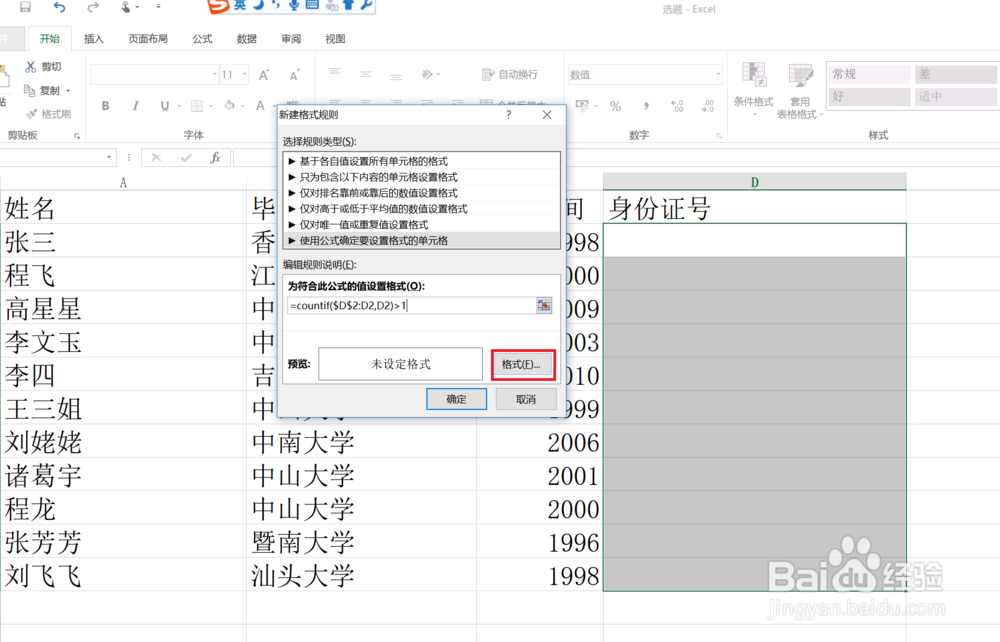Open the 视图 ribbon tab
The height and width of the screenshot is (642, 1000).
(x=334, y=38)
